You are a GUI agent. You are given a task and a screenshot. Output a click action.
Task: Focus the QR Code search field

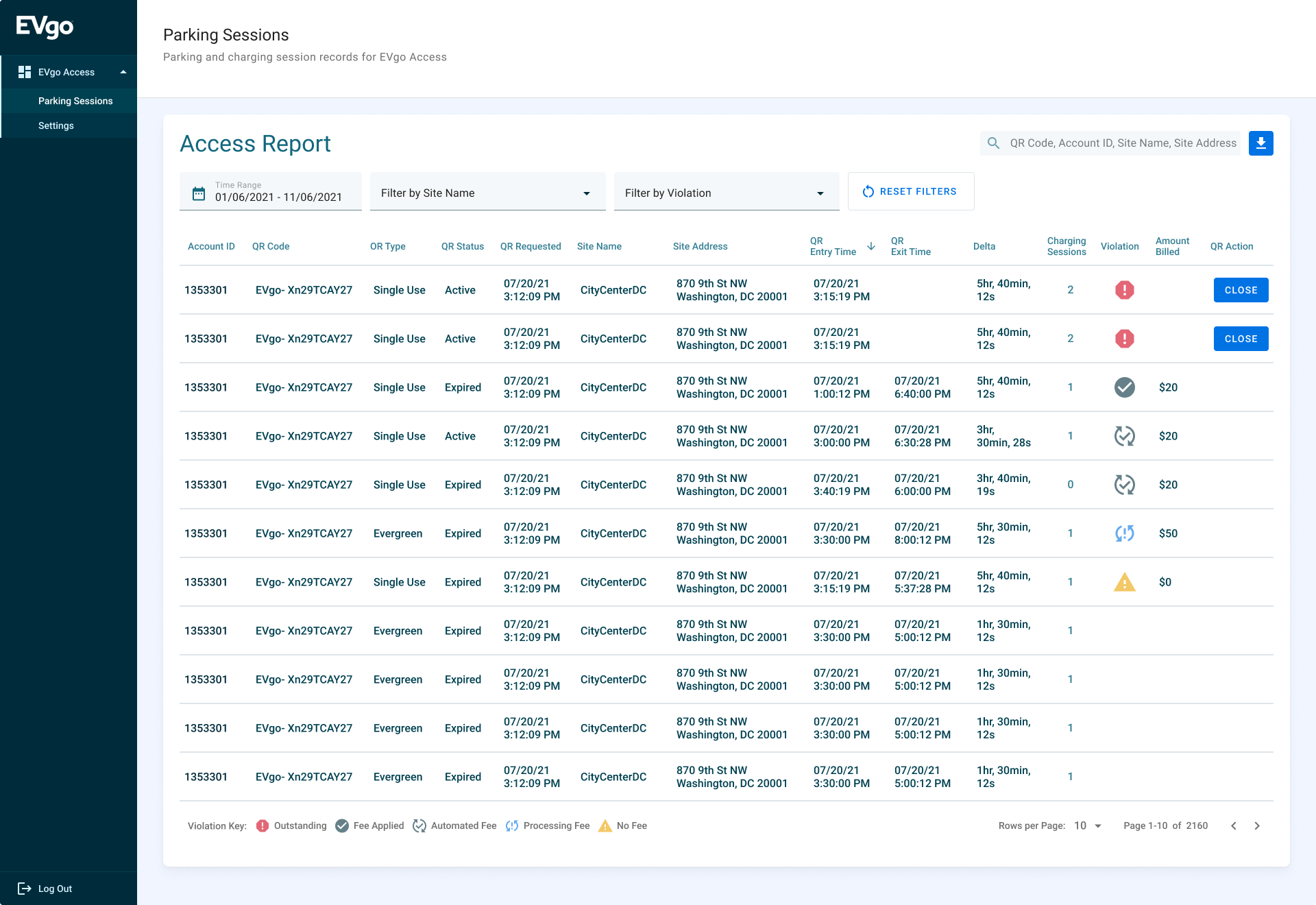coord(1123,143)
